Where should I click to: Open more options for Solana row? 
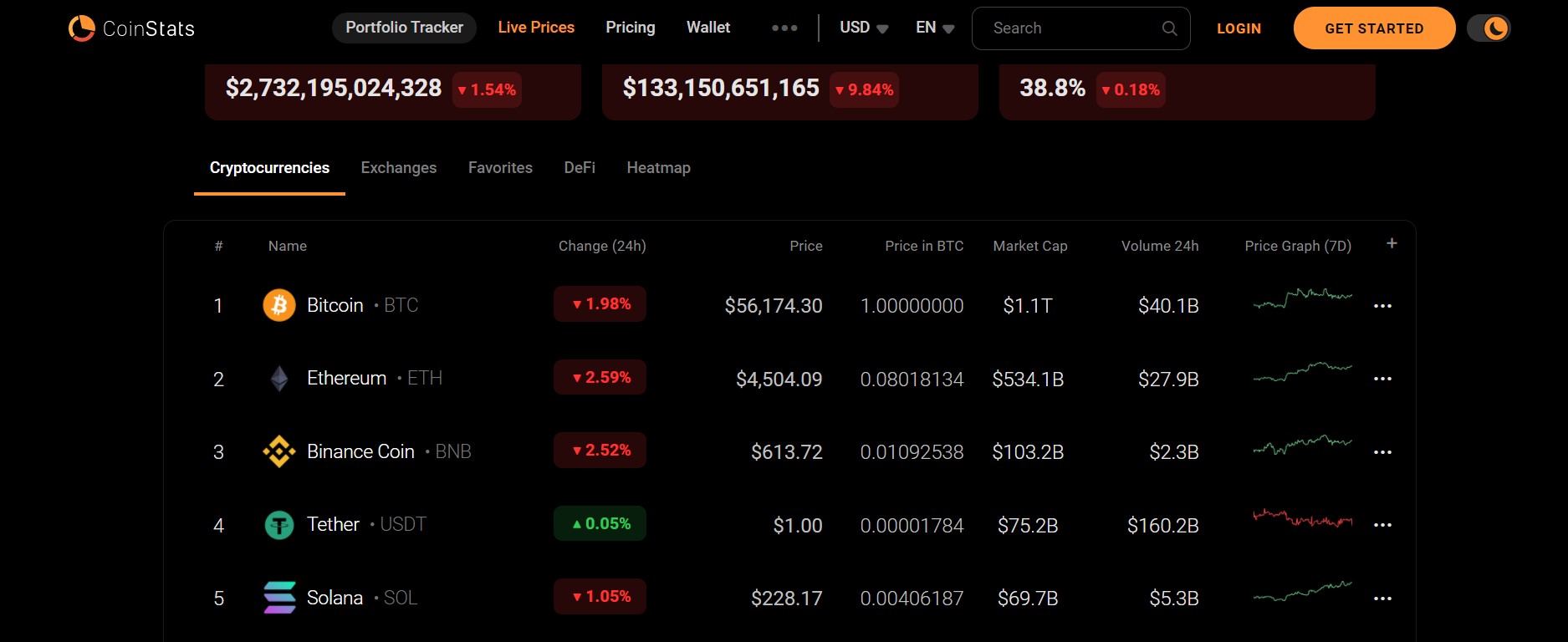click(1382, 599)
